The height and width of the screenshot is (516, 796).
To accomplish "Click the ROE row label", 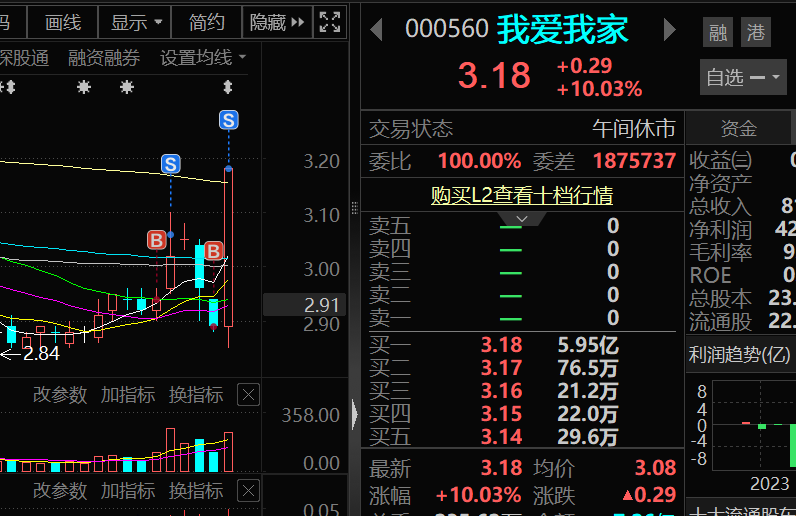I will 710,275.
